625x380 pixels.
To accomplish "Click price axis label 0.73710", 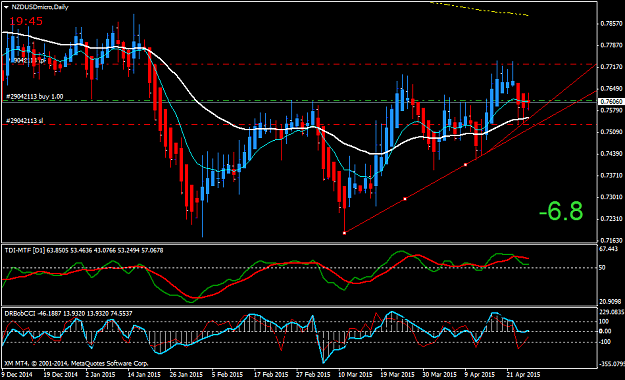I will click(x=611, y=175).
